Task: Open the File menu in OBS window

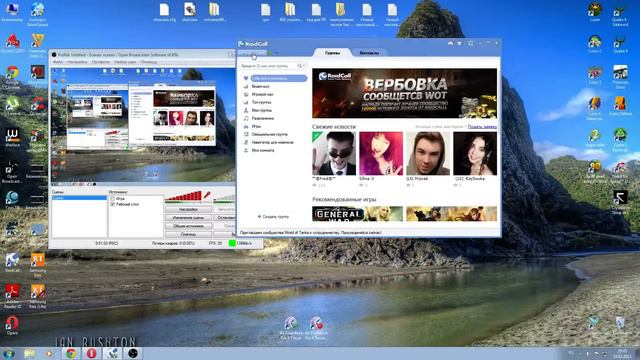Action: (x=58, y=62)
